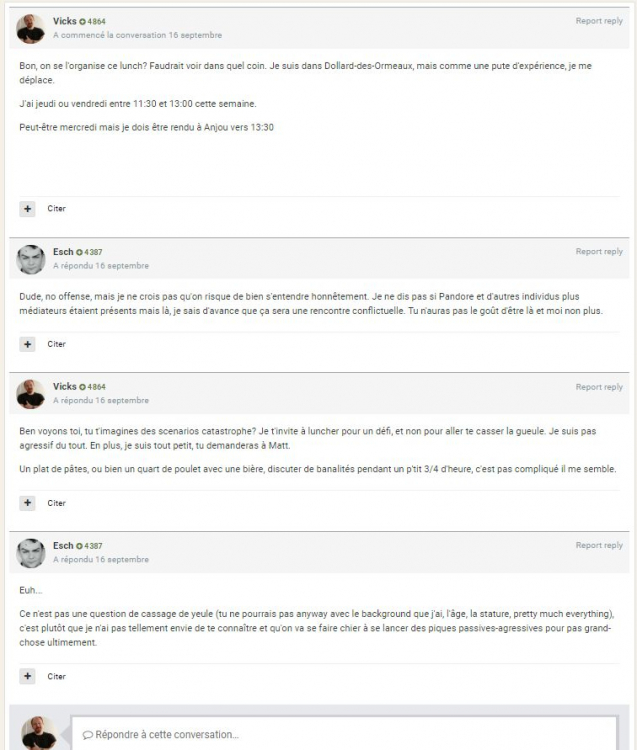Click Report reply on Vicks's conversation starter post
The height and width of the screenshot is (750, 637).
pyautogui.click(x=598, y=21)
